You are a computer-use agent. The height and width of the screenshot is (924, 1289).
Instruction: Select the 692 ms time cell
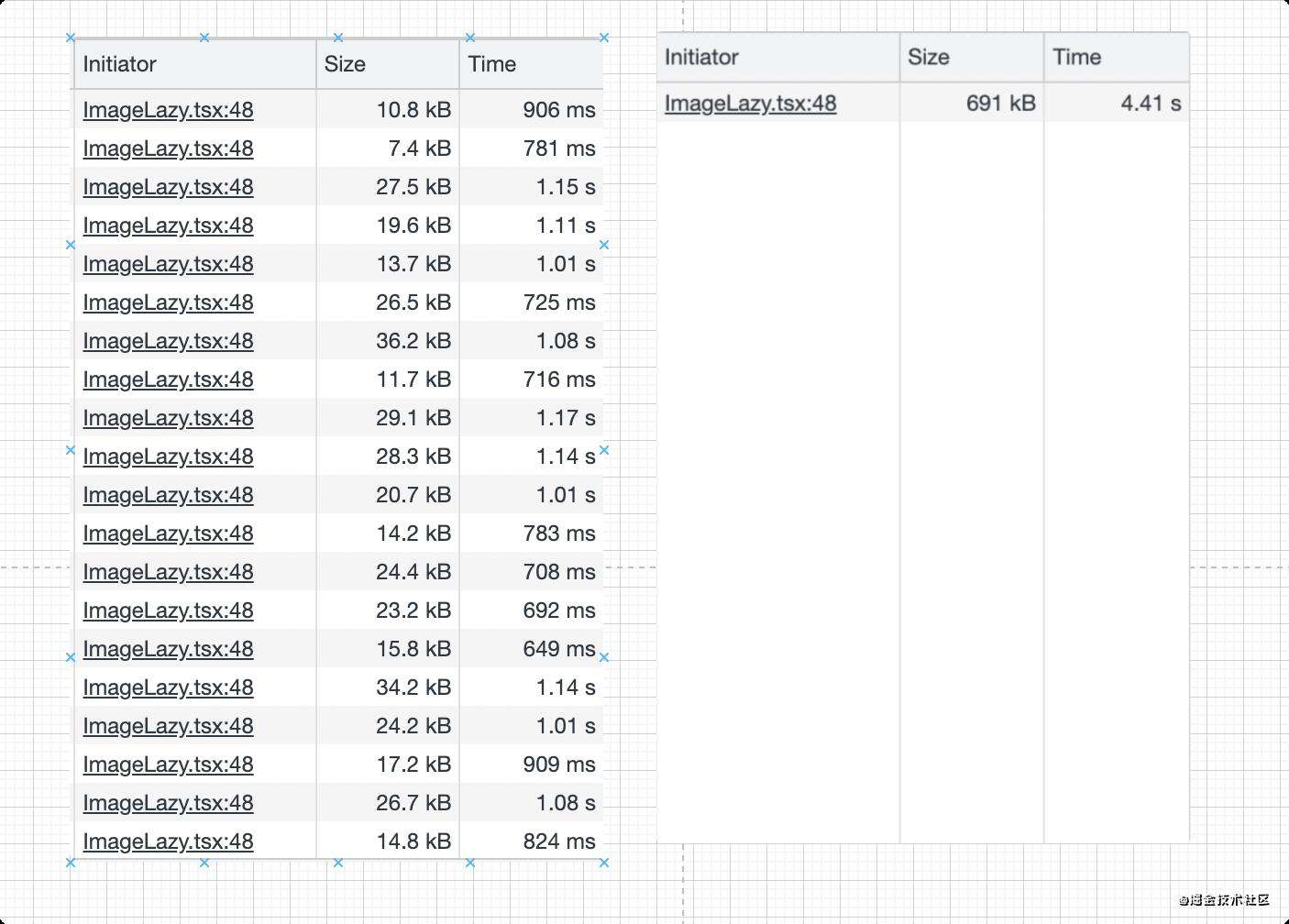tap(532, 610)
